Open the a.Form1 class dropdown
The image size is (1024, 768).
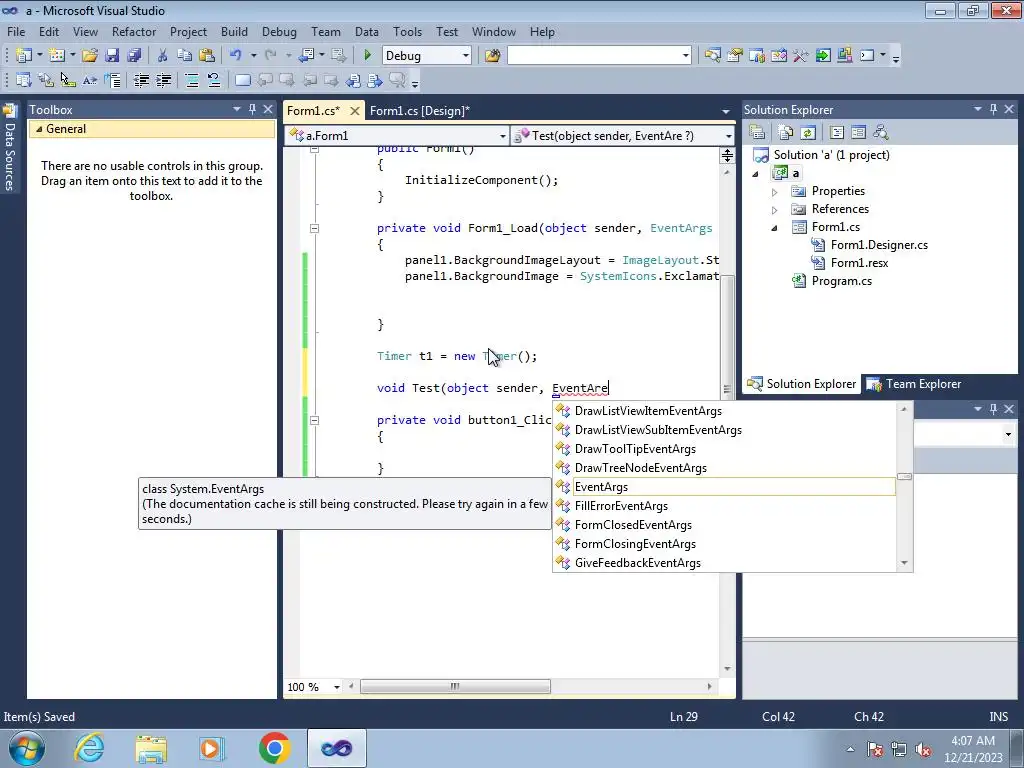[502, 136]
